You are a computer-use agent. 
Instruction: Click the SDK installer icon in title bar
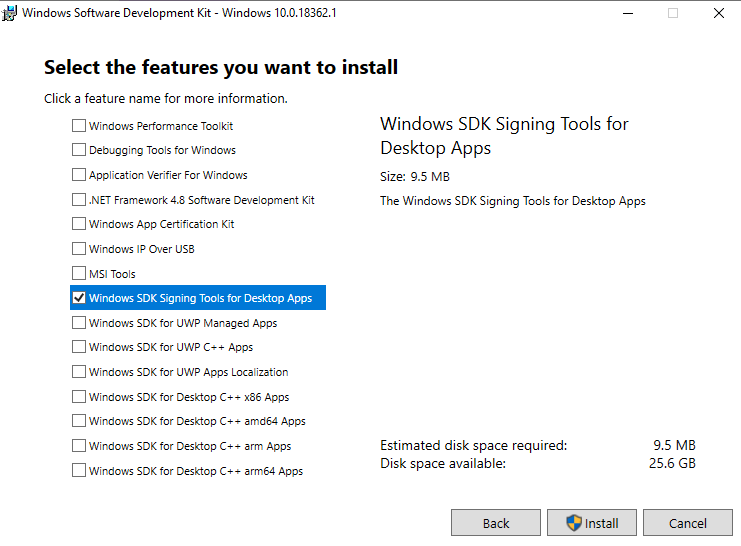(10, 14)
